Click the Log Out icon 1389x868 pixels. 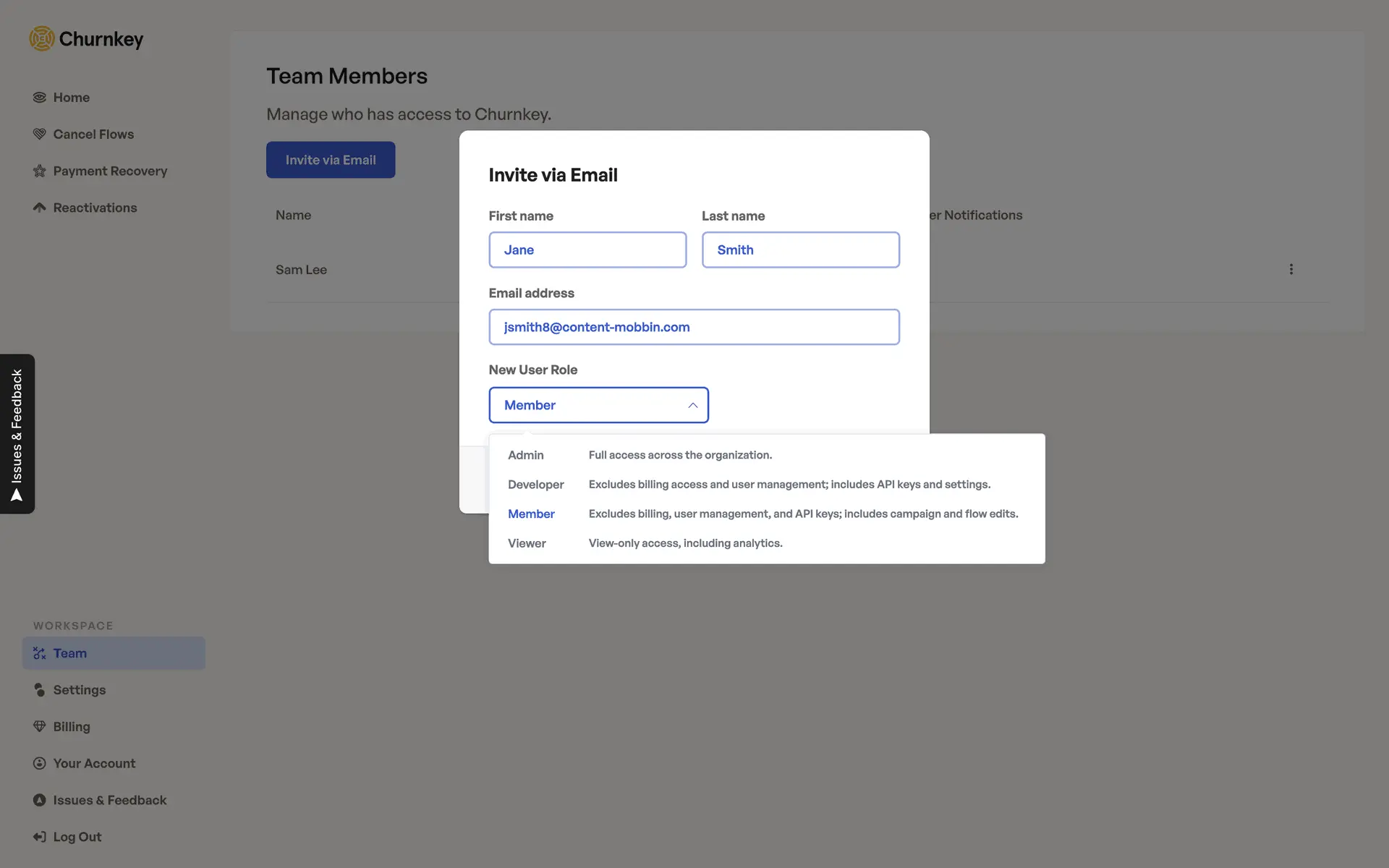coord(39,837)
